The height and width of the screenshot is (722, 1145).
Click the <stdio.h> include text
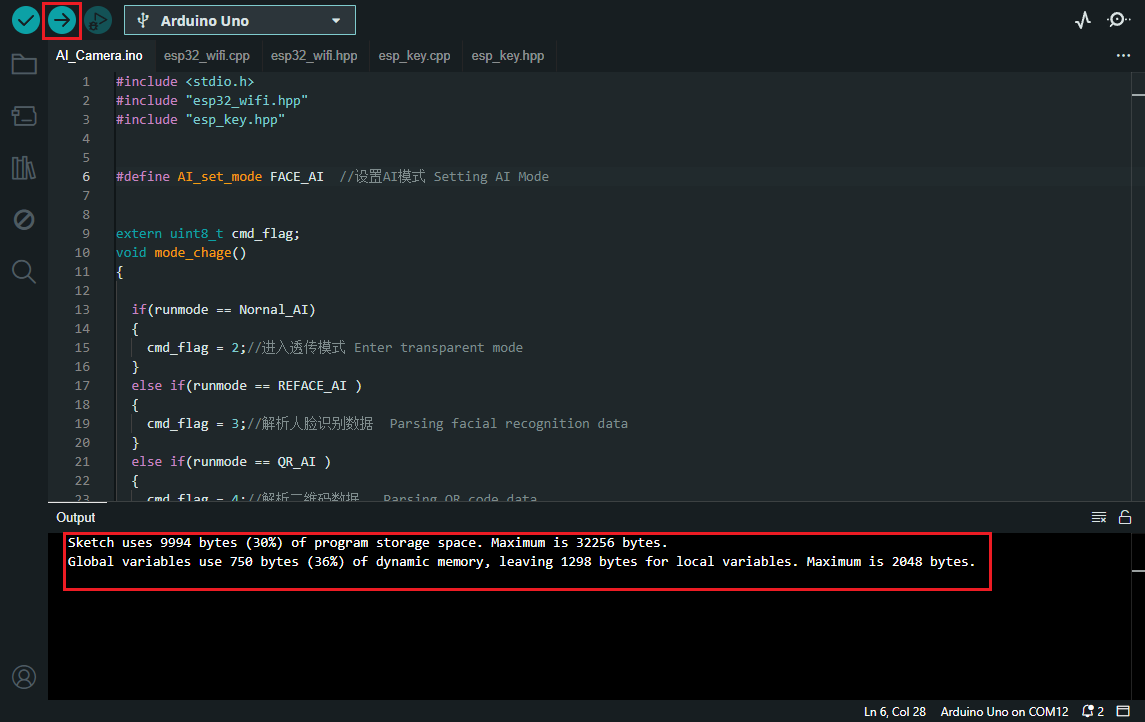point(220,82)
